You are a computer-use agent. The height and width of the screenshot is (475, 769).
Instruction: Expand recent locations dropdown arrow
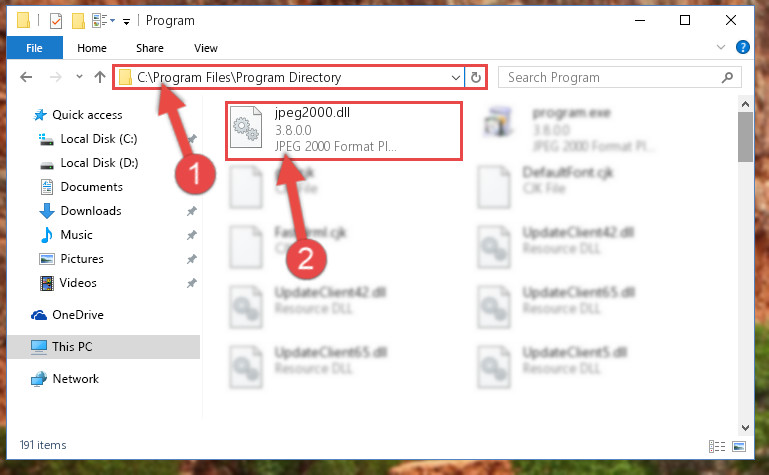79,76
